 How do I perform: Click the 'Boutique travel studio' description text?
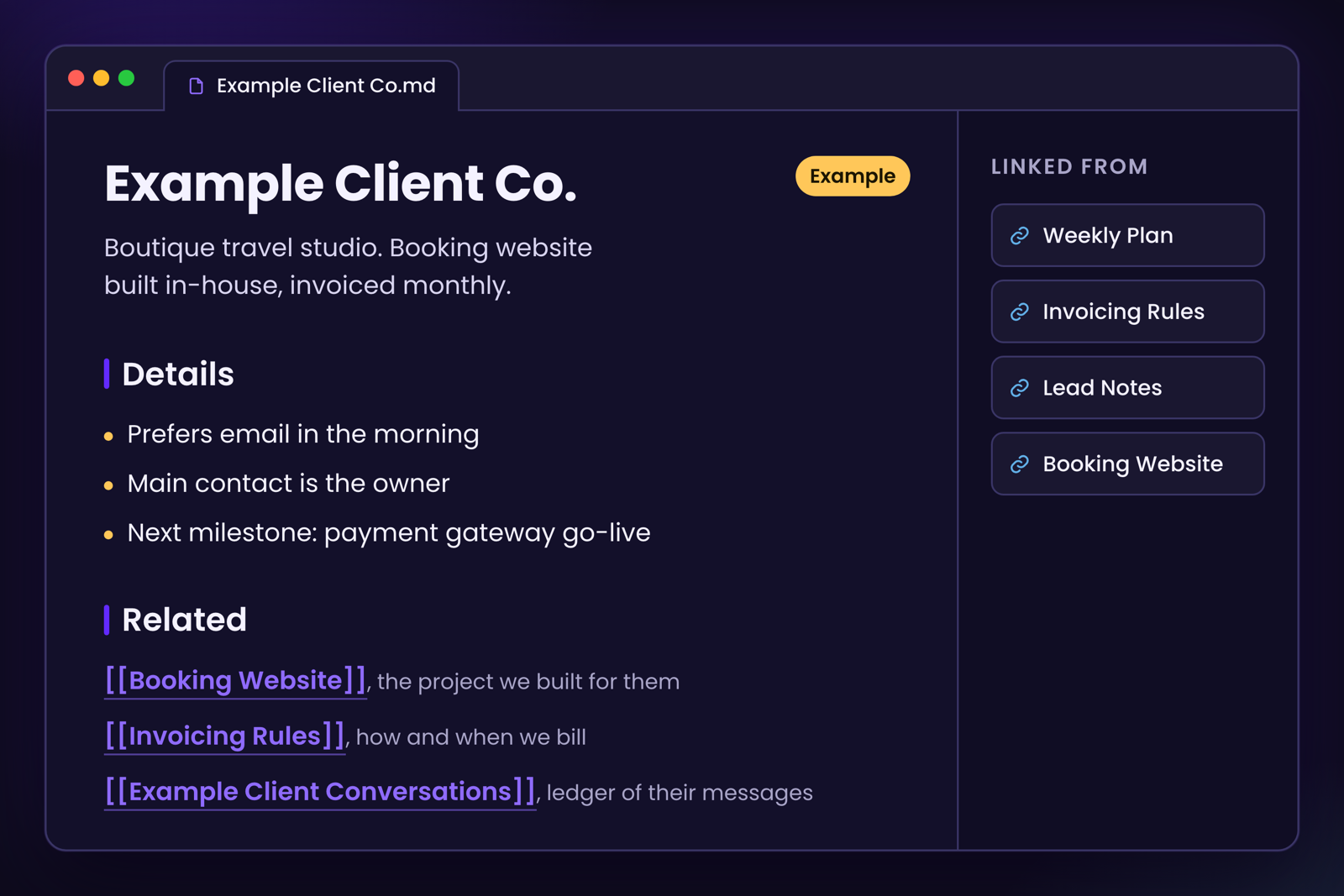pyautogui.click(x=348, y=266)
